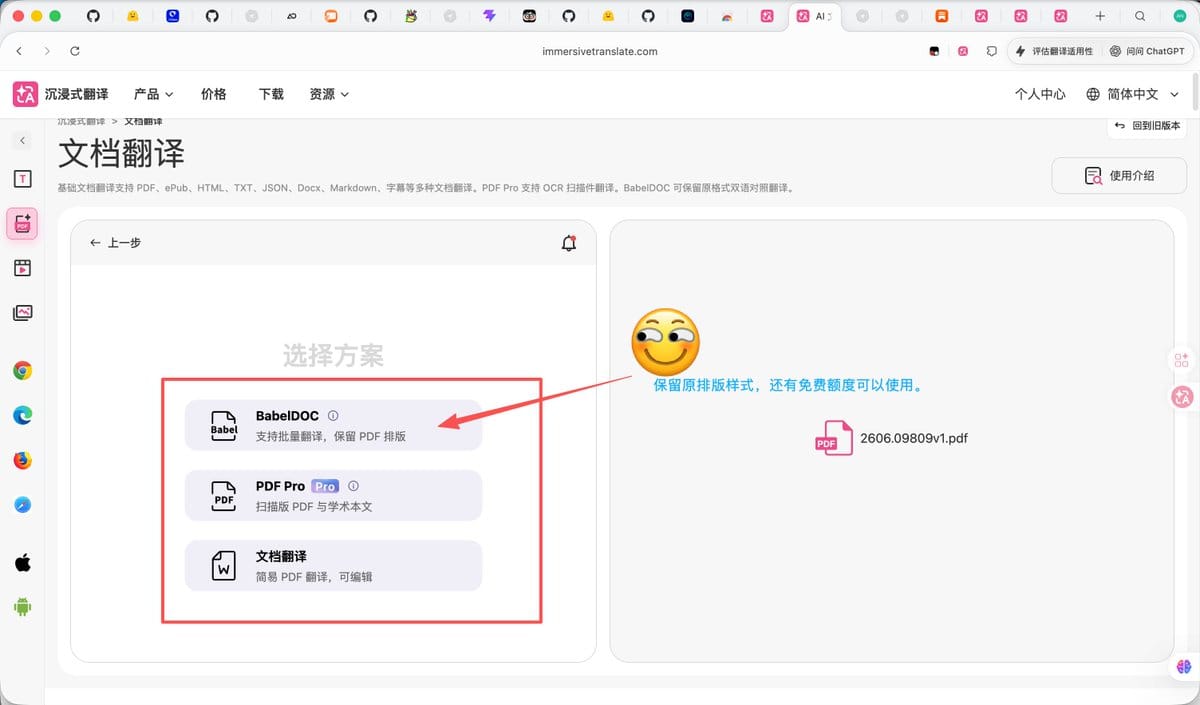The image size is (1200, 705).
Task: Click the green profile avatar in tab bar
Action: (x=1179, y=16)
